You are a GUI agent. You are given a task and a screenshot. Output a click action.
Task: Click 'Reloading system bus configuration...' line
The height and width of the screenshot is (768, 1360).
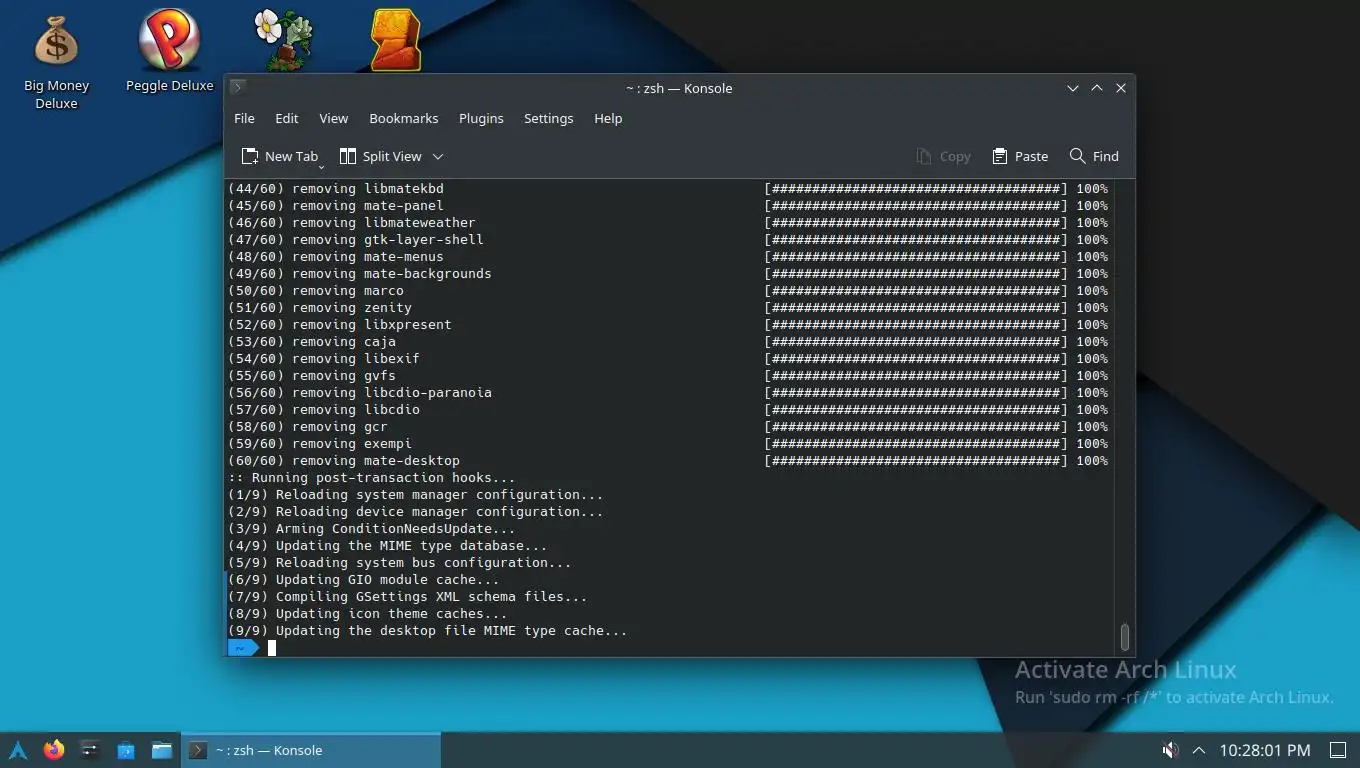pos(400,563)
